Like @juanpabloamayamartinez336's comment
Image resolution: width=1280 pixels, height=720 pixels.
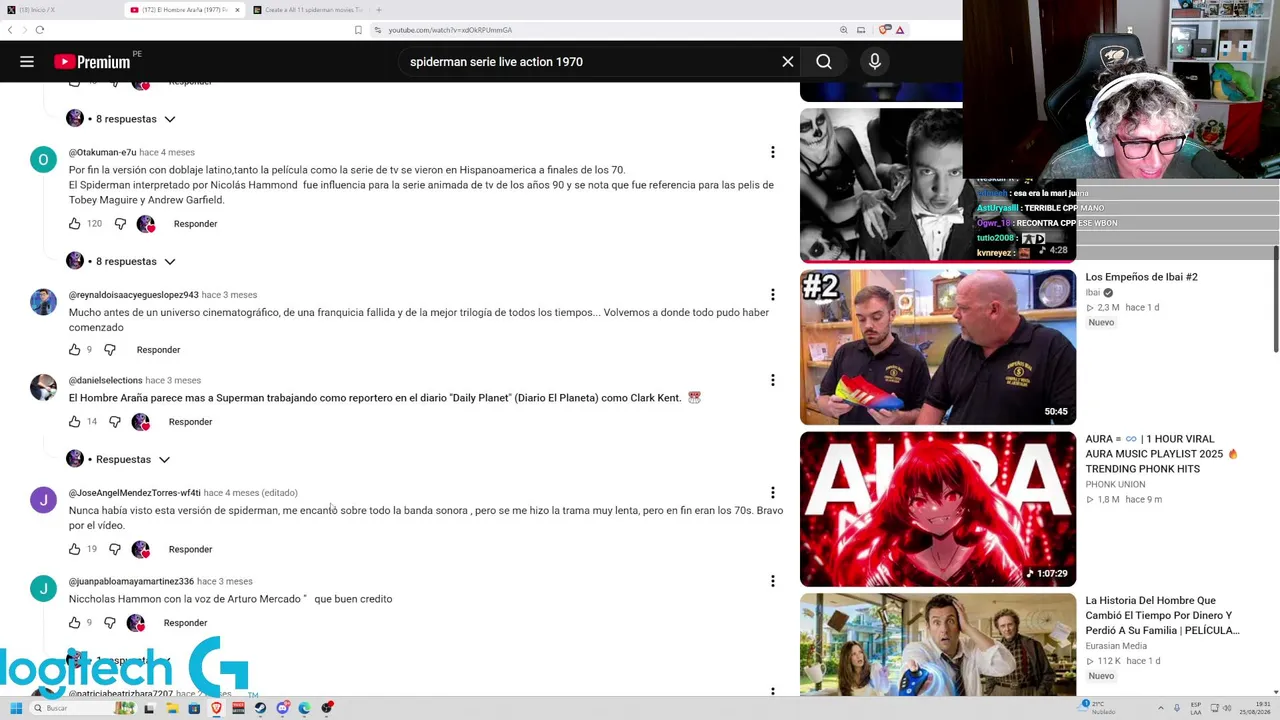point(75,623)
